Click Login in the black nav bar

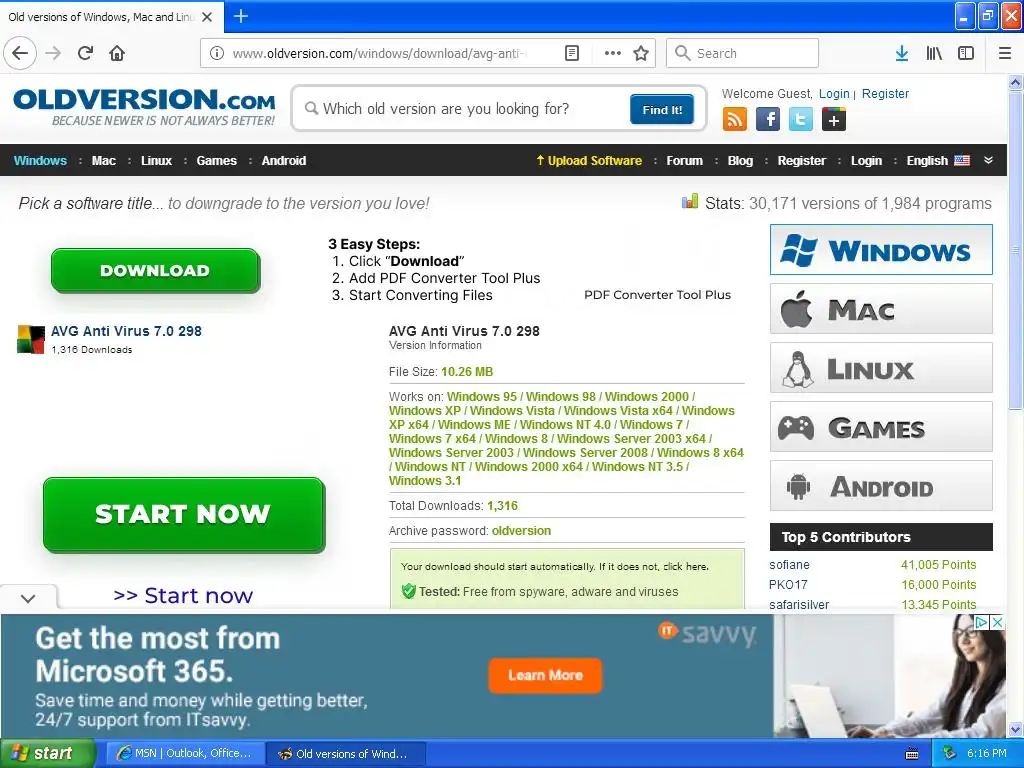[x=866, y=161]
